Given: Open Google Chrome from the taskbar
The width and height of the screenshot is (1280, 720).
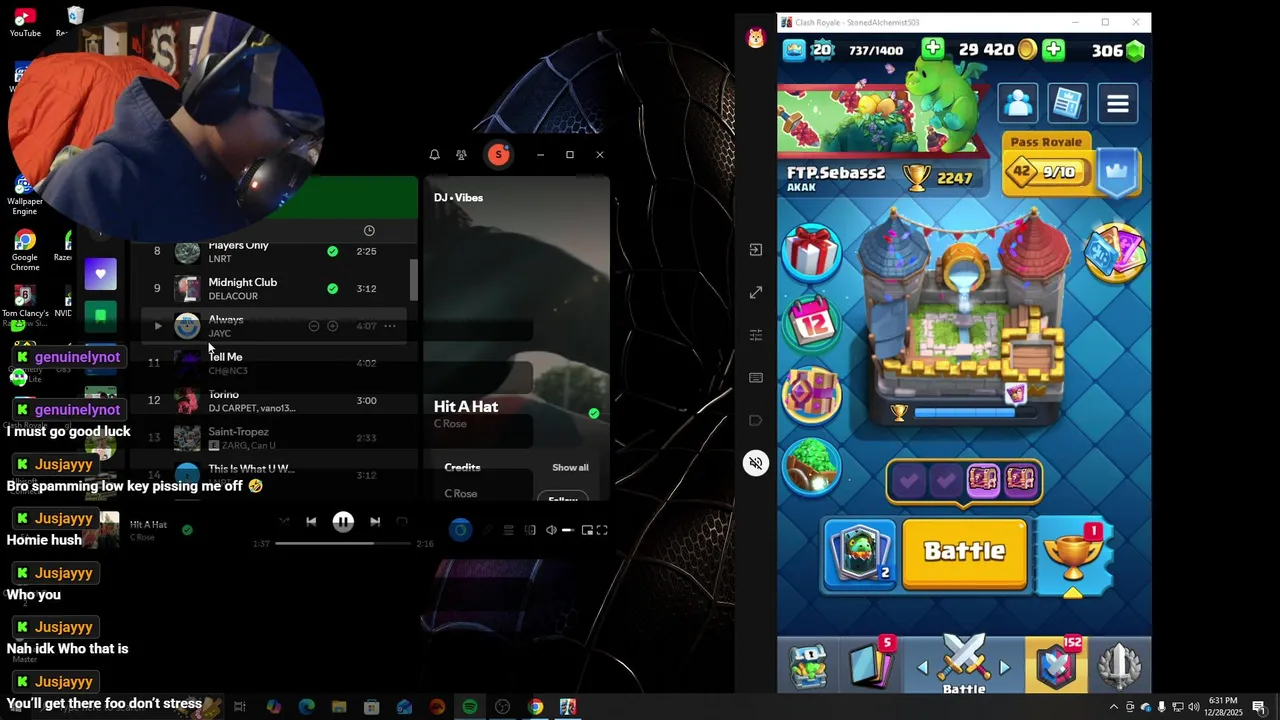Looking at the screenshot, I should pyautogui.click(x=535, y=707).
